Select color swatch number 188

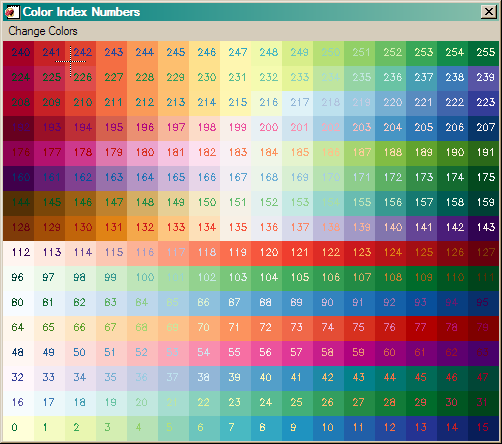[x=391, y=153]
